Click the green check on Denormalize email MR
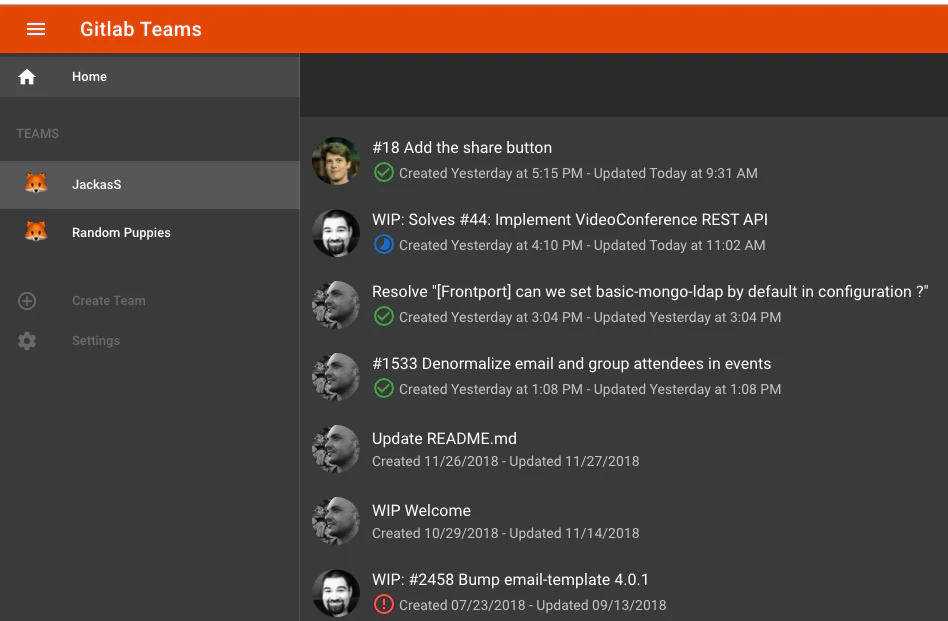The width and height of the screenshot is (948, 621). (383, 388)
